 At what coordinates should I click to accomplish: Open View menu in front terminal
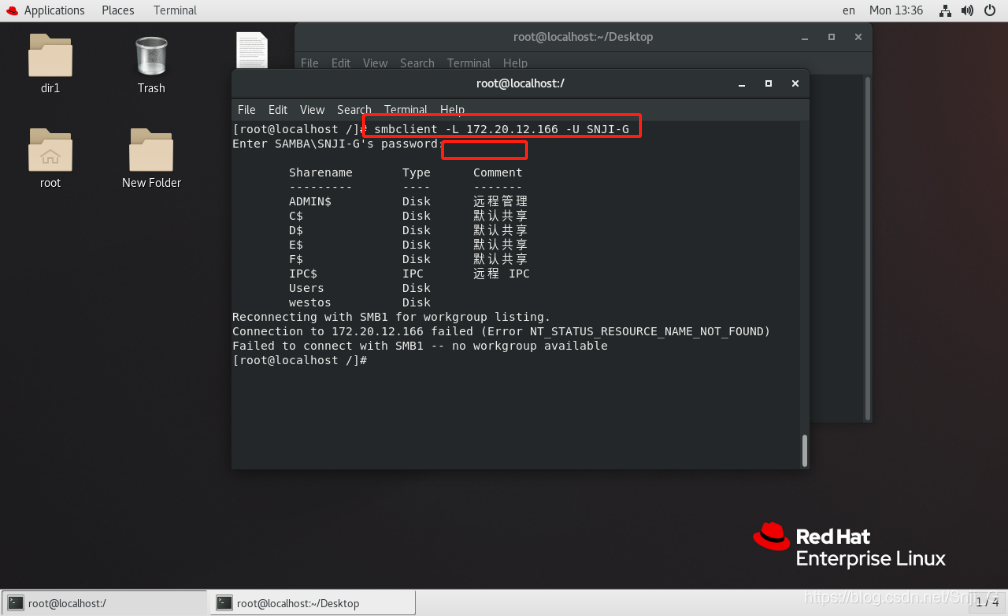312,109
